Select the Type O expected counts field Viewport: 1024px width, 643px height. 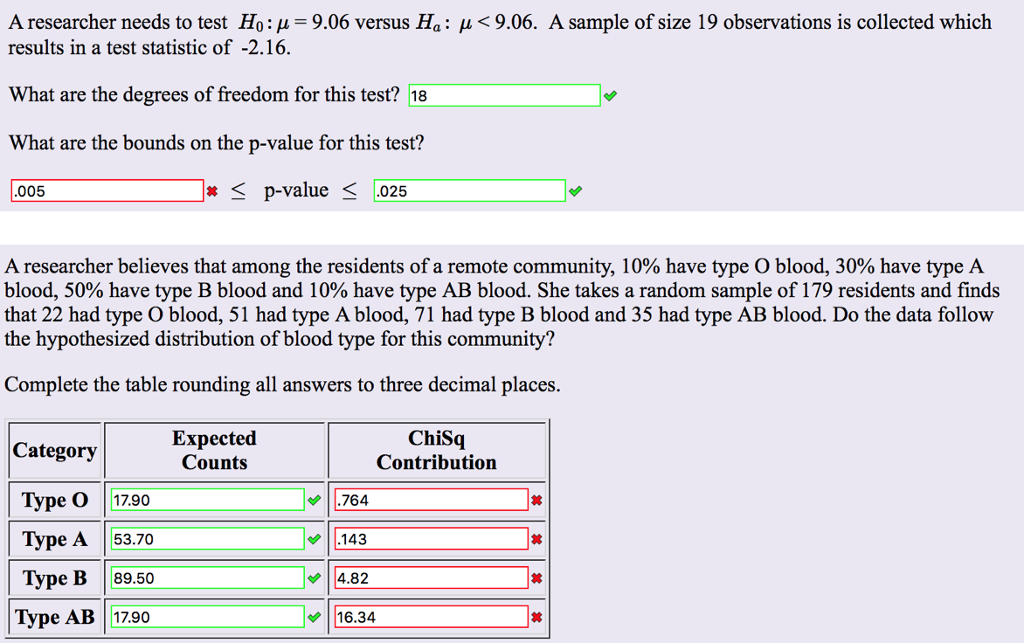tap(210, 499)
